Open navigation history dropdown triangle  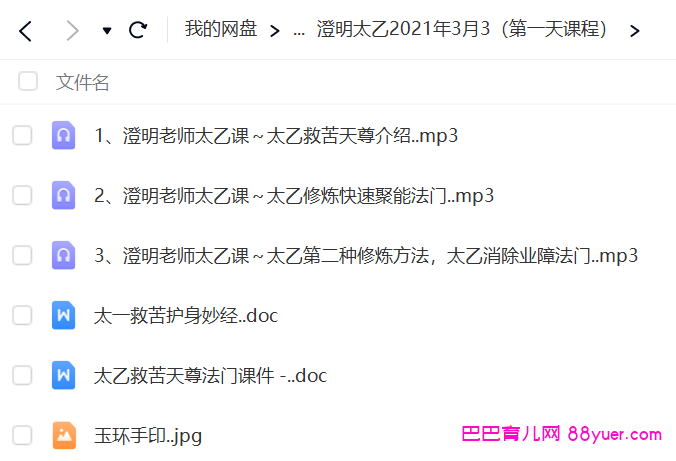107,31
